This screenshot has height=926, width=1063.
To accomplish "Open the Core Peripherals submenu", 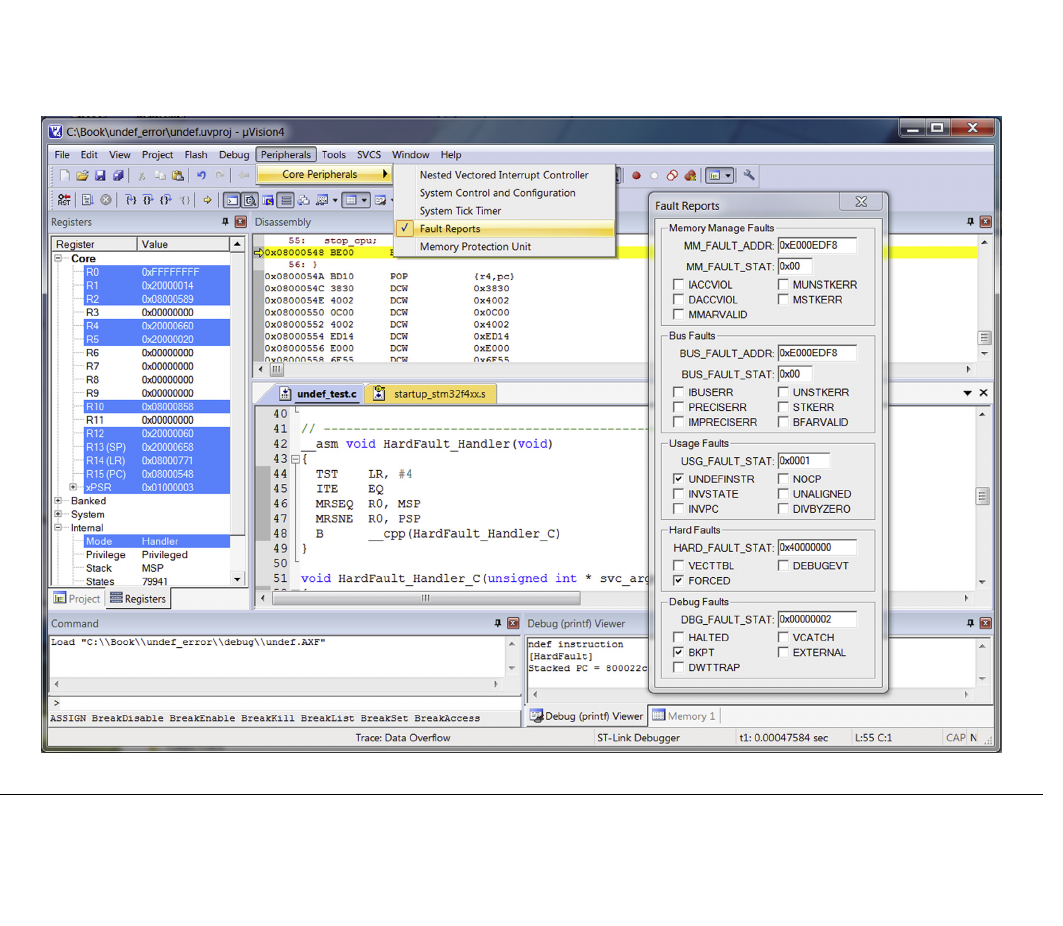I will (x=324, y=174).
